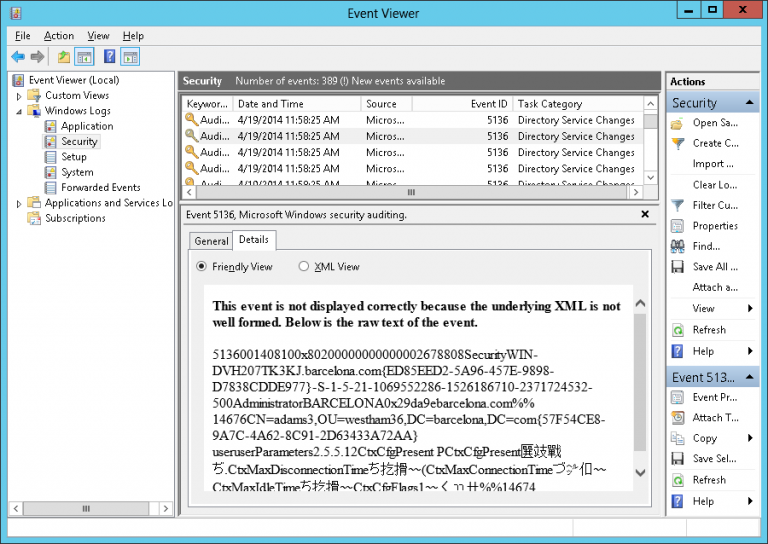Toggle the Show/Hide Console Tree icon
The width and height of the screenshot is (768, 544).
pos(84,57)
